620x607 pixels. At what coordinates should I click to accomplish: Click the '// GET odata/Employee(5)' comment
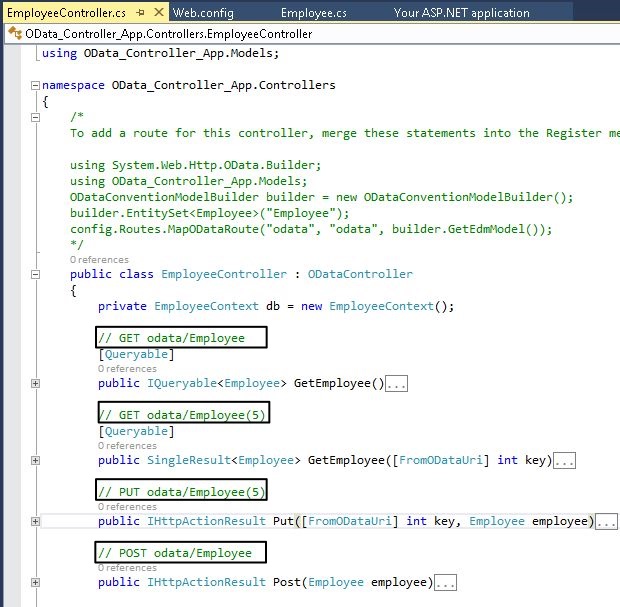tap(182, 415)
